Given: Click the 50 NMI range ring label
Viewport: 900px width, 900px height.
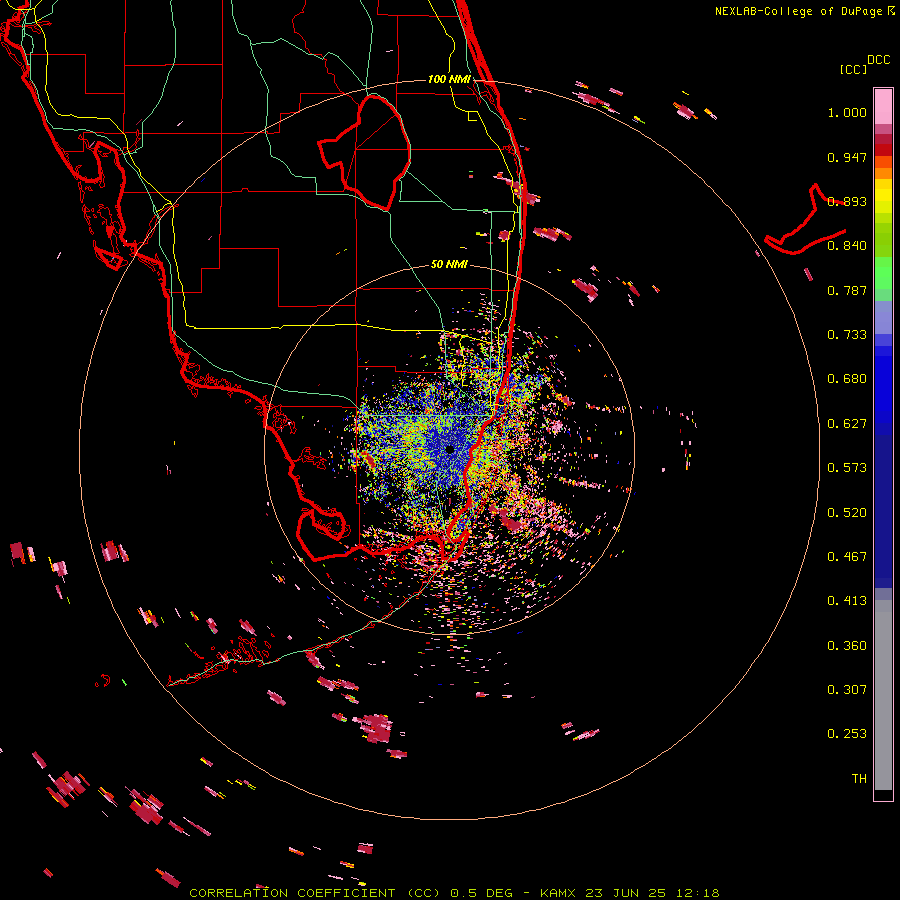Looking at the screenshot, I should [449, 264].
